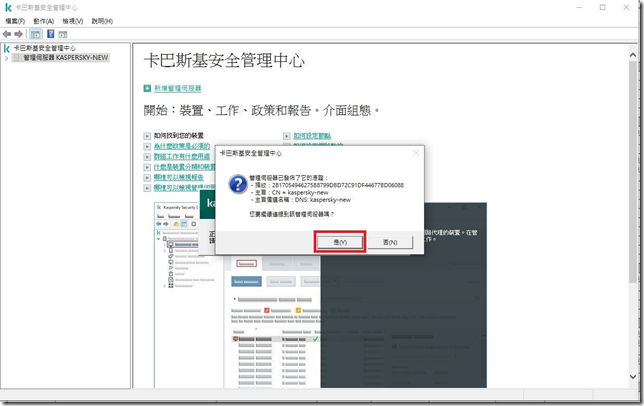The width and height of the screenshot is (644, 406).
Task: Click 是(Y) to connect to server
Action: click(x=343, y=242)
